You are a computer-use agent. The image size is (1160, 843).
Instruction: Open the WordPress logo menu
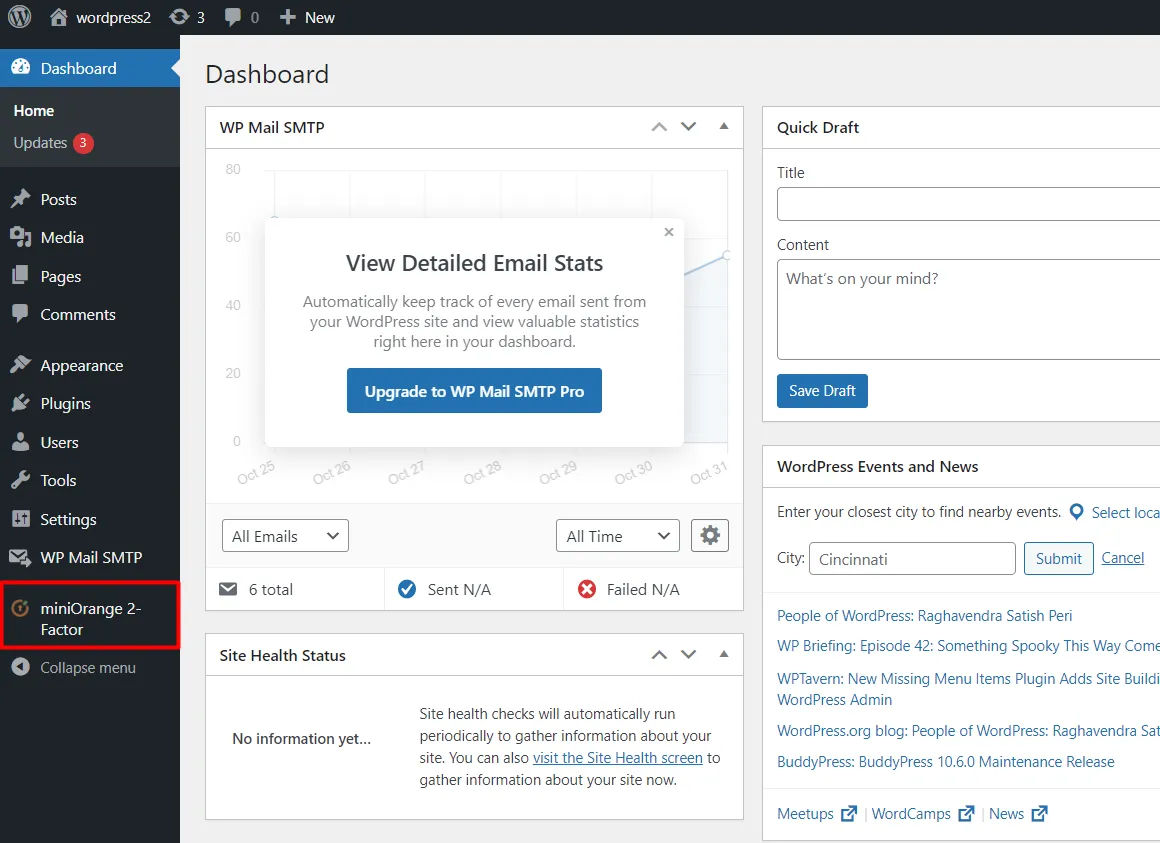19,17
